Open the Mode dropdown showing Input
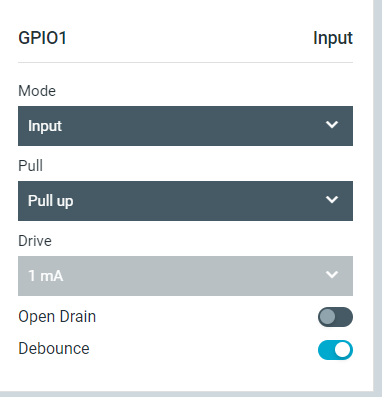Image resolution: width=382 pixels, height=397 pixels. point(185,126)
